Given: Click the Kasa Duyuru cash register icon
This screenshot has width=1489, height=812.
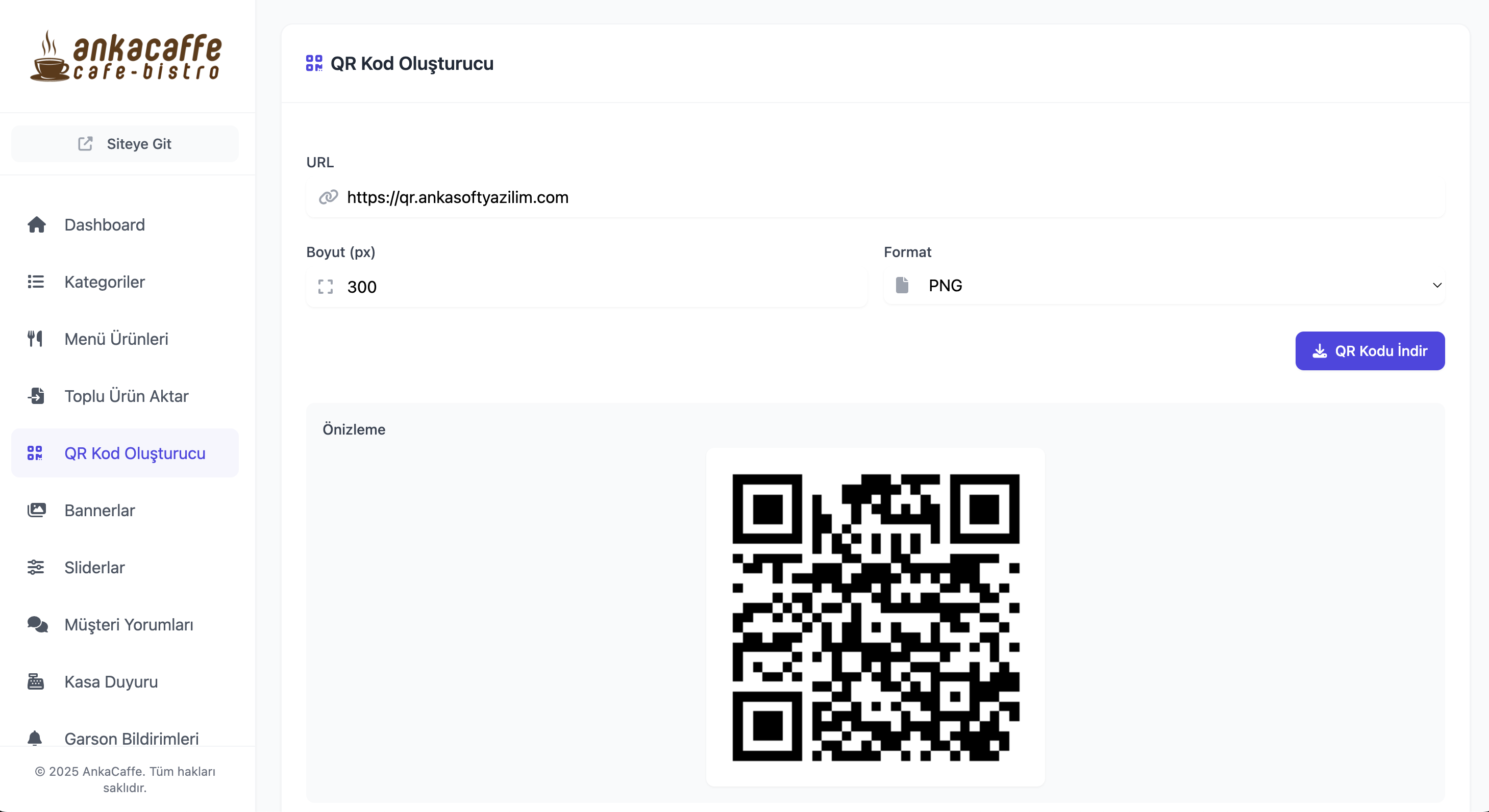Looking at the screenshot, I should [x=36, y=681].
